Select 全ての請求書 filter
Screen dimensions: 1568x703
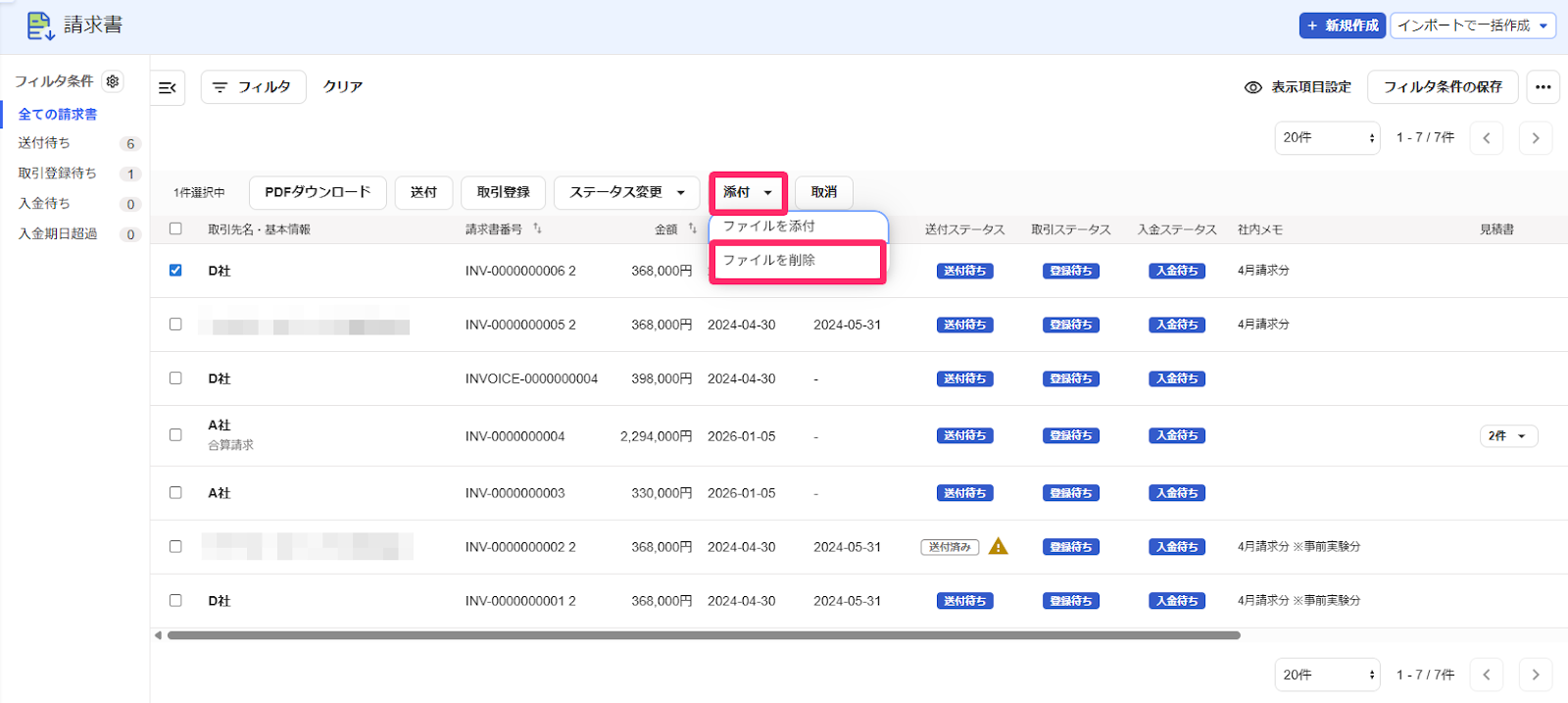click(58, 115)
